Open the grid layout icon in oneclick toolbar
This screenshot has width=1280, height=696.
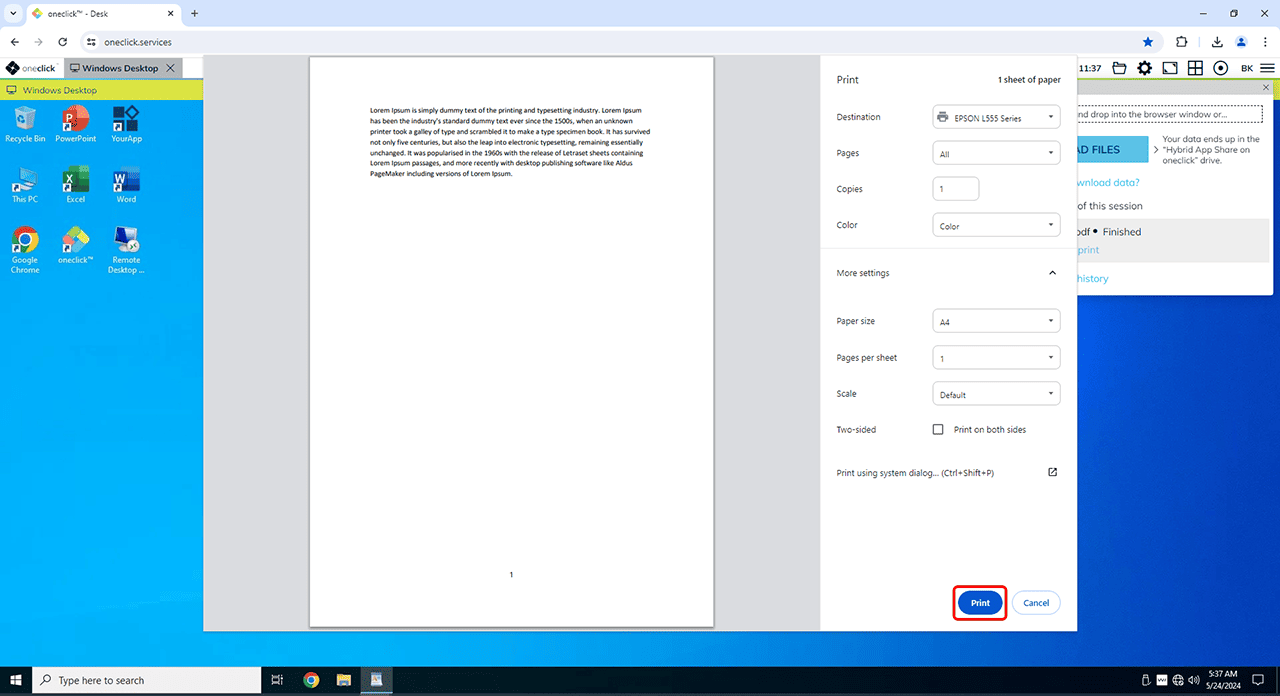click(1195, 68)
